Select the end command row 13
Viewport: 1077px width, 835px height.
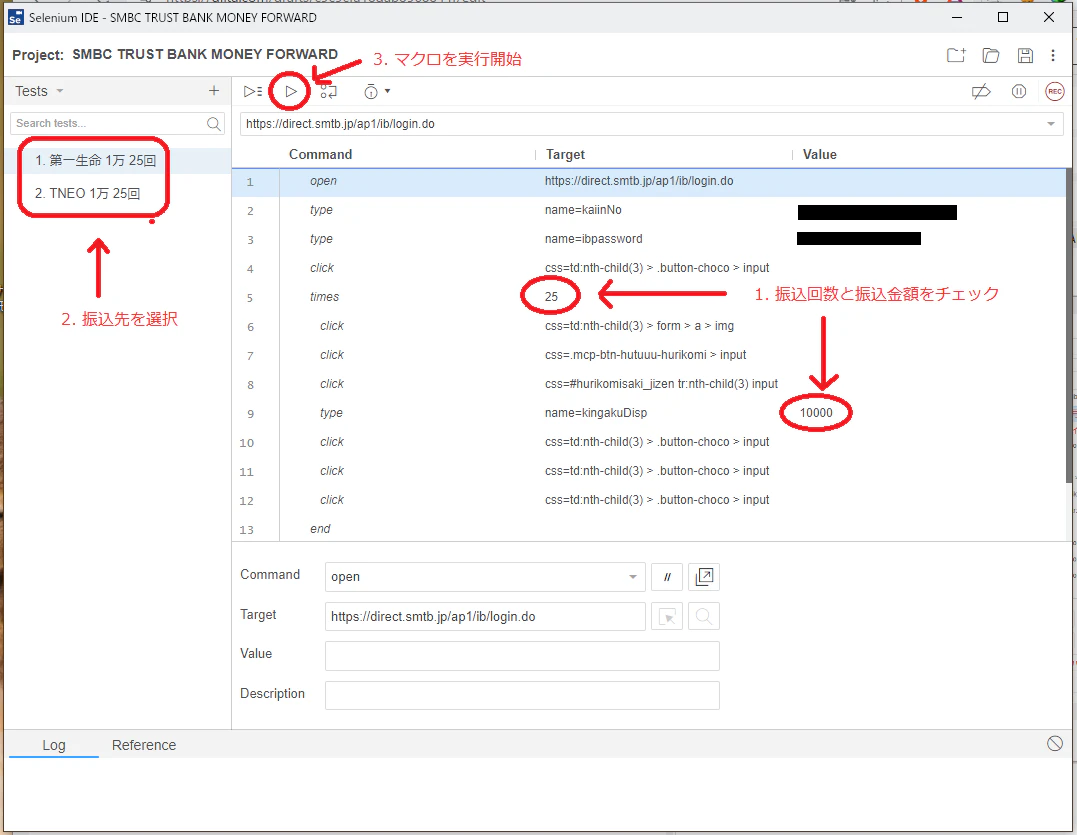(648, 529)
